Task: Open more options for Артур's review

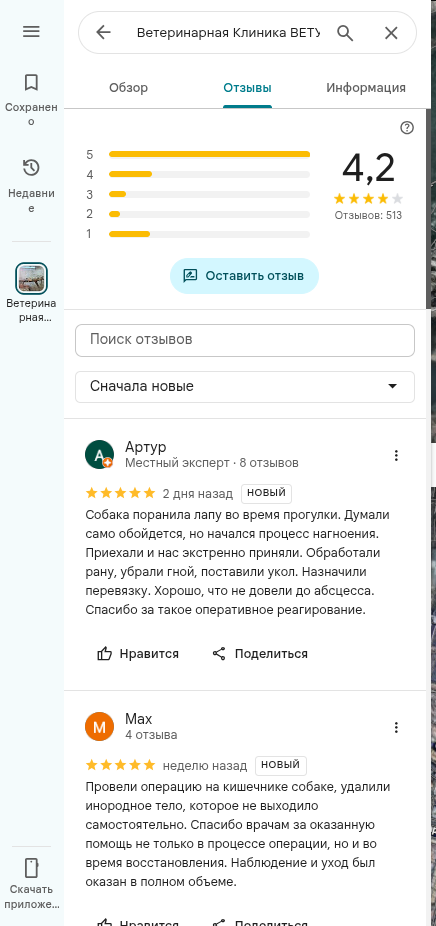Action: pos(396,455)
